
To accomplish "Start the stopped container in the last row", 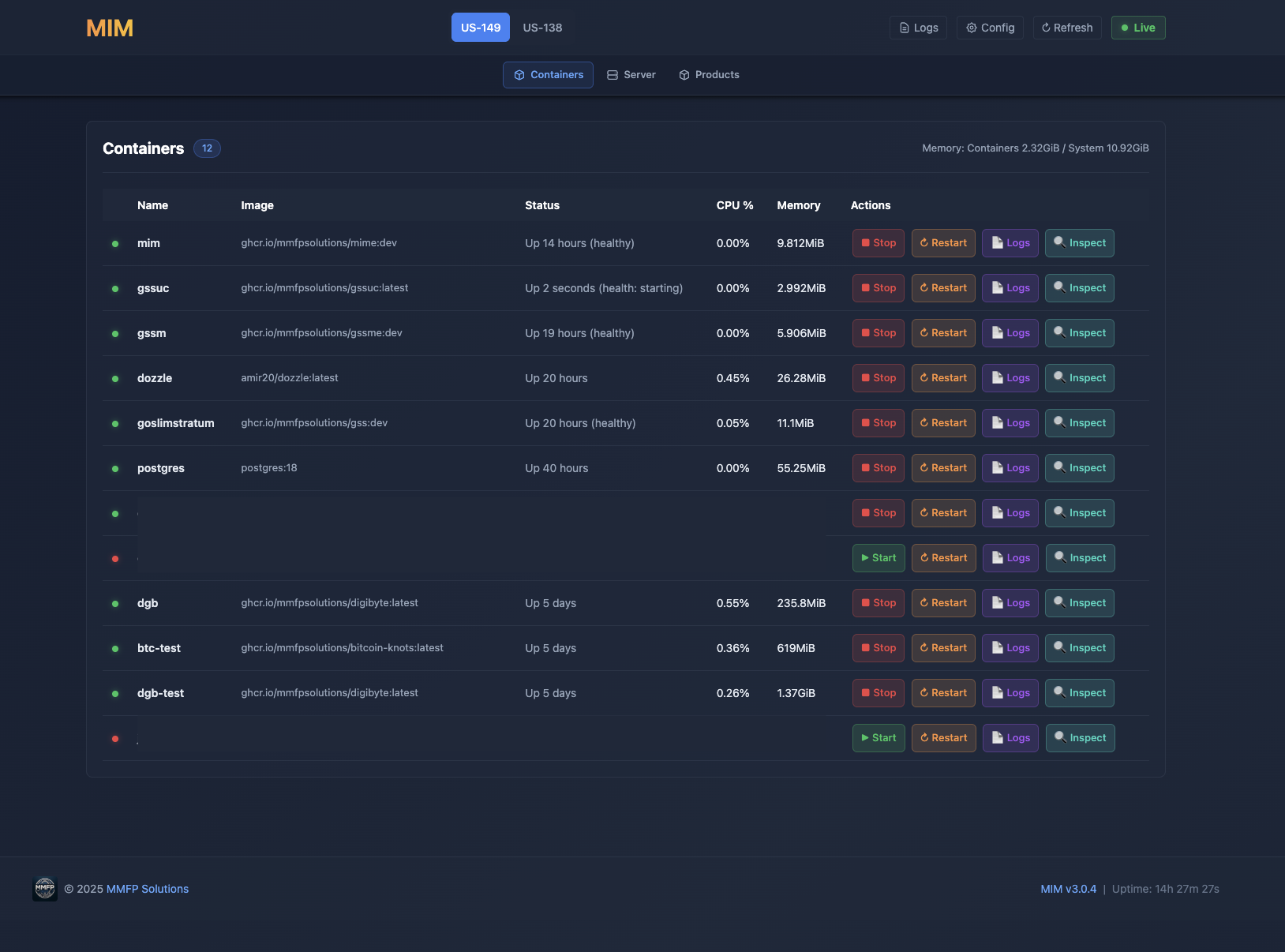I will click(878, 737).
